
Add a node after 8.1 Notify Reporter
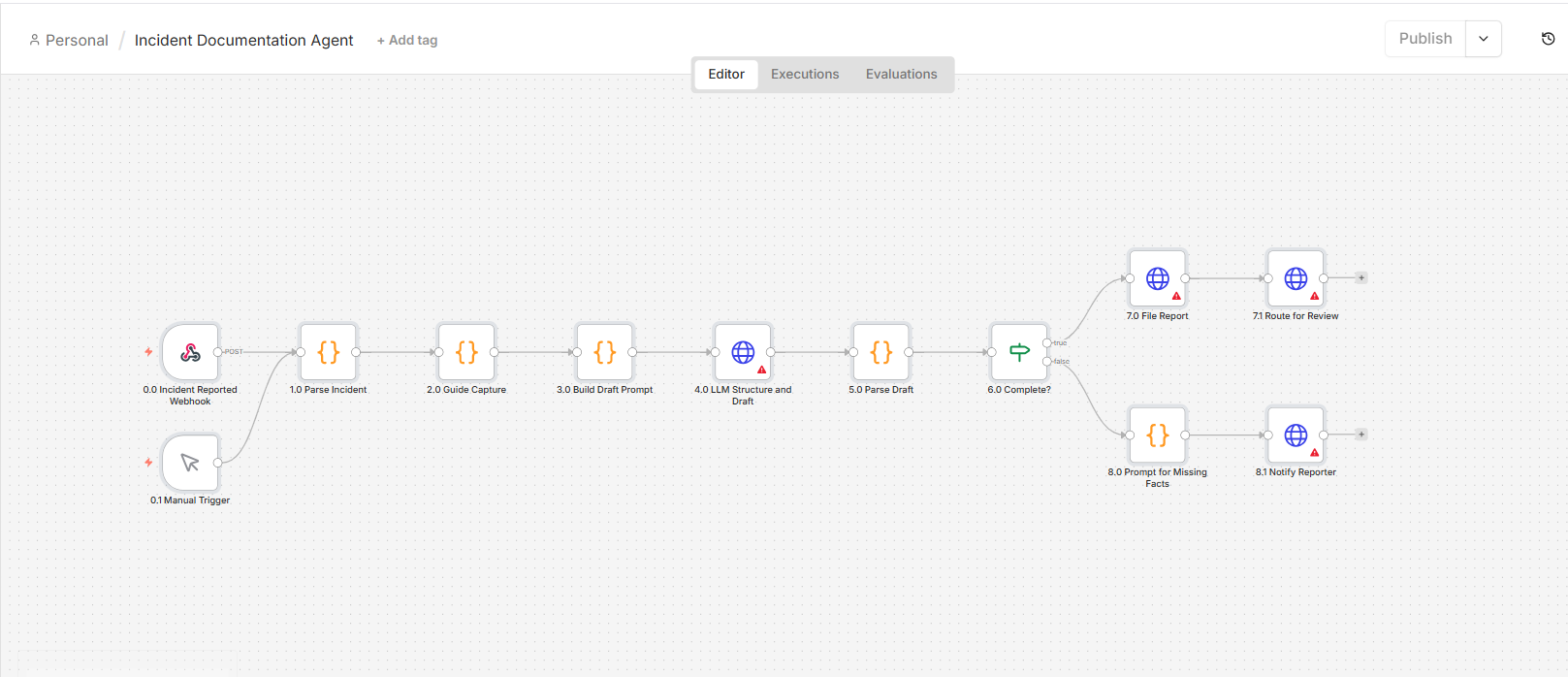click(1361, 435)
